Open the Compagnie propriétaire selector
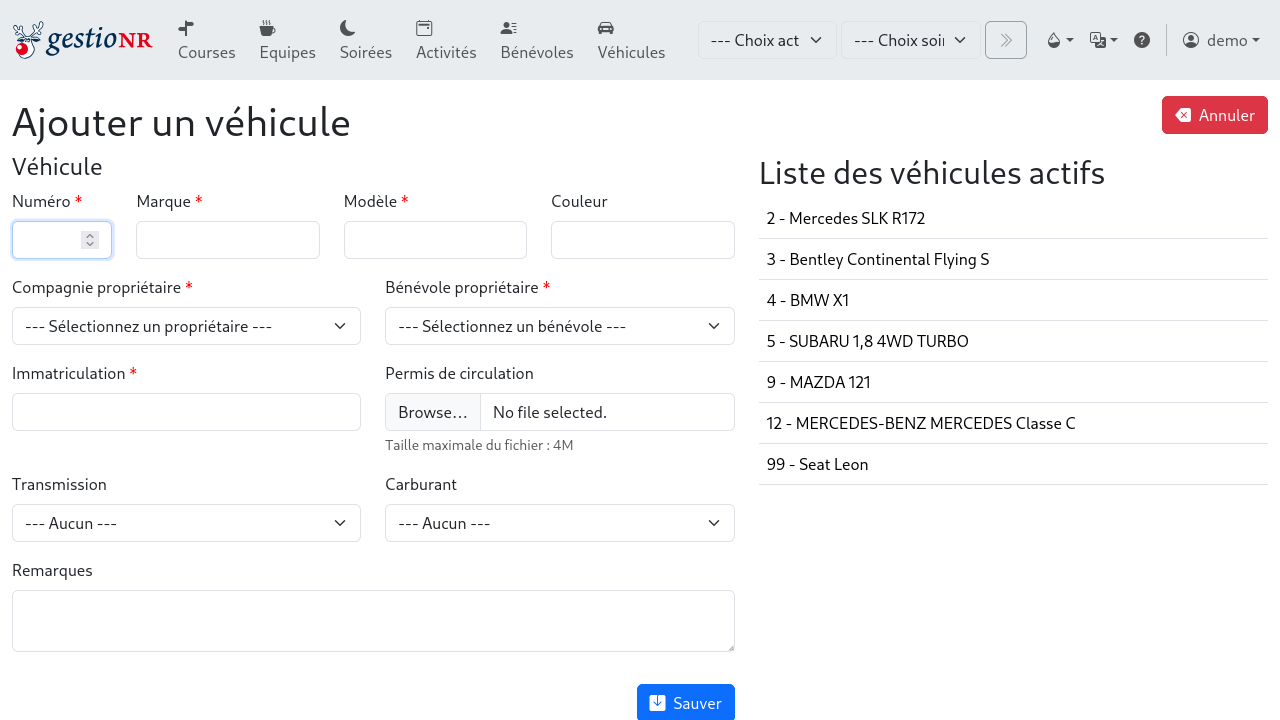This screenshot has width=1280, height=720. [x=186, y=326]
